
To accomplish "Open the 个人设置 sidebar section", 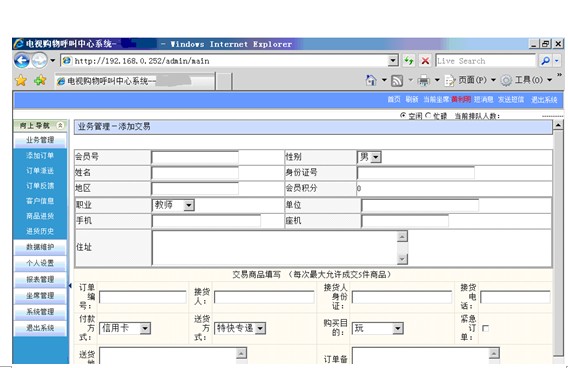I will click(x=40, y=263).
